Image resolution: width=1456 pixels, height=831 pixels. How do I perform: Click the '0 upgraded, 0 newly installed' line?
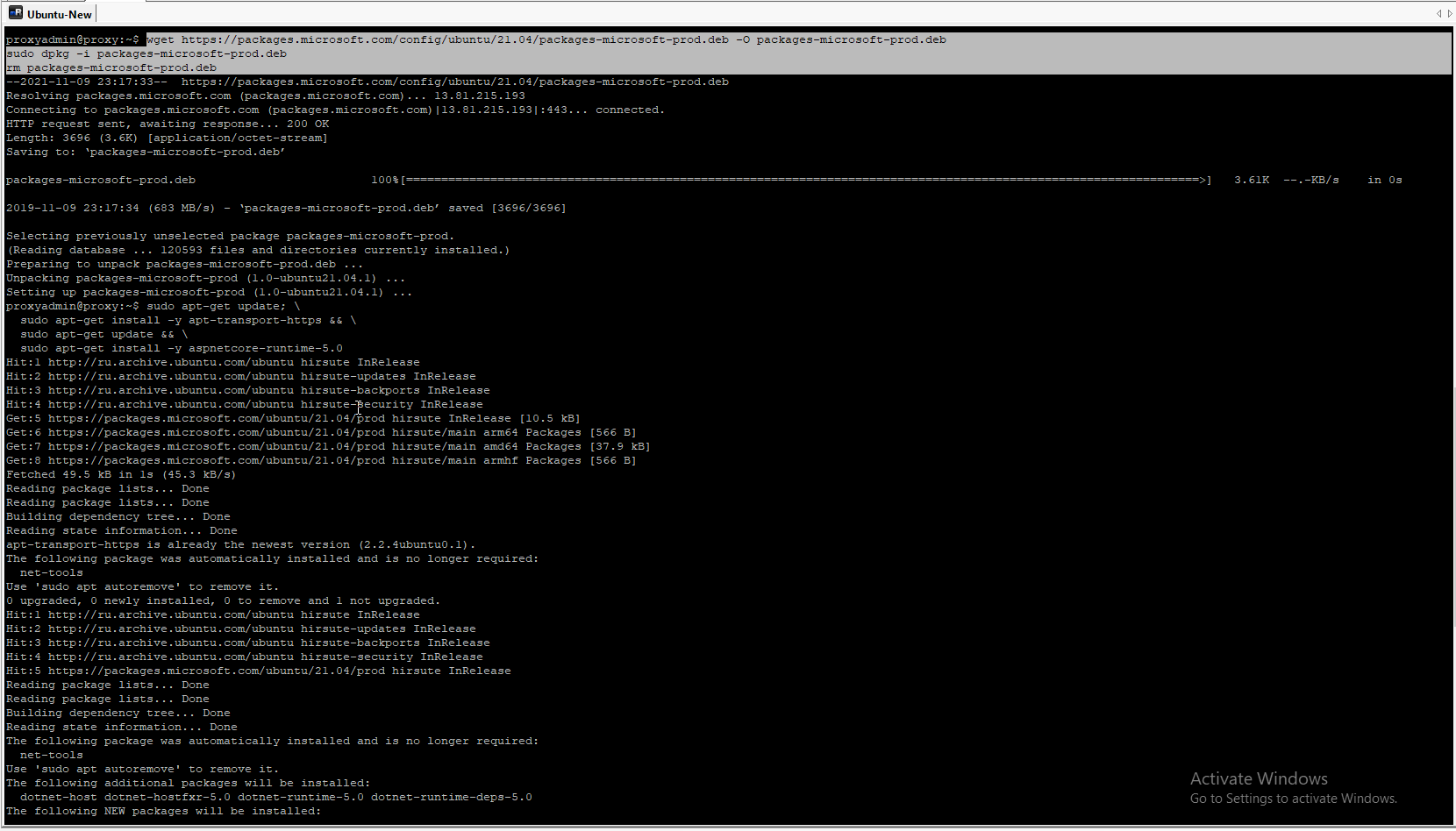click(x=223, y=600)
